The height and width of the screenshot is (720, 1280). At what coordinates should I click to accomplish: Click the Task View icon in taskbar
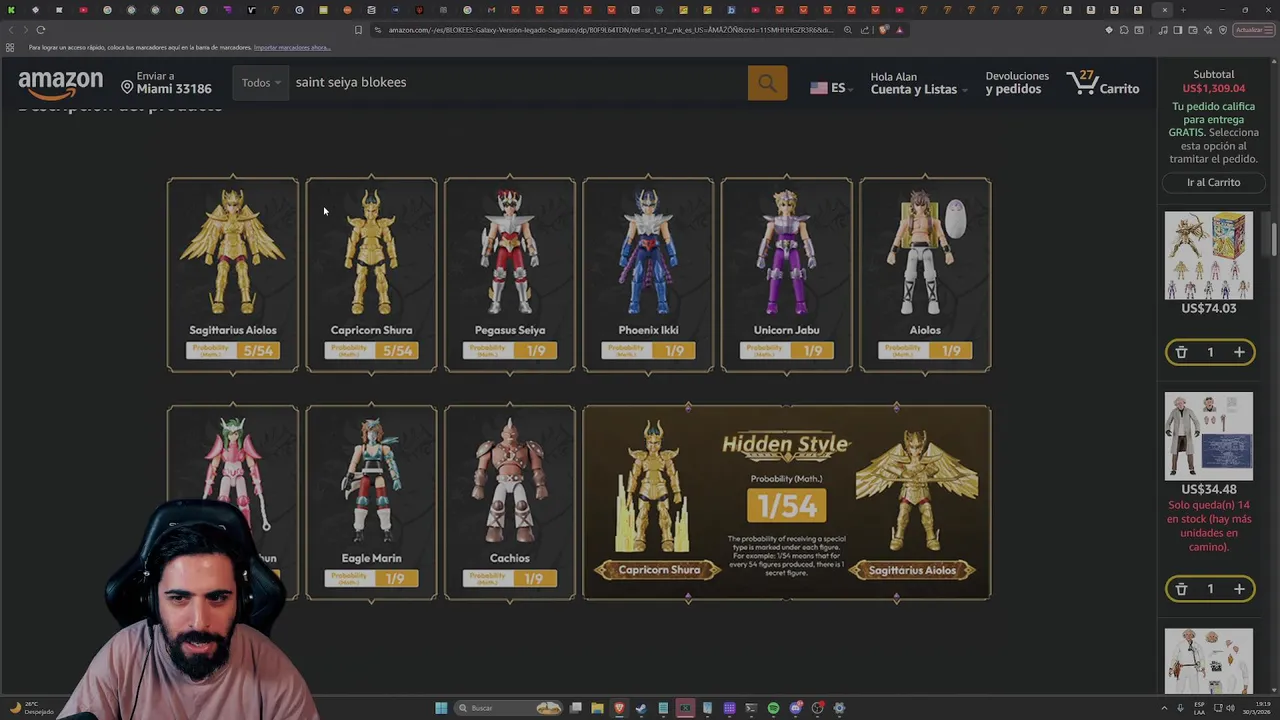pyautogui.click(x=576, y=708)
